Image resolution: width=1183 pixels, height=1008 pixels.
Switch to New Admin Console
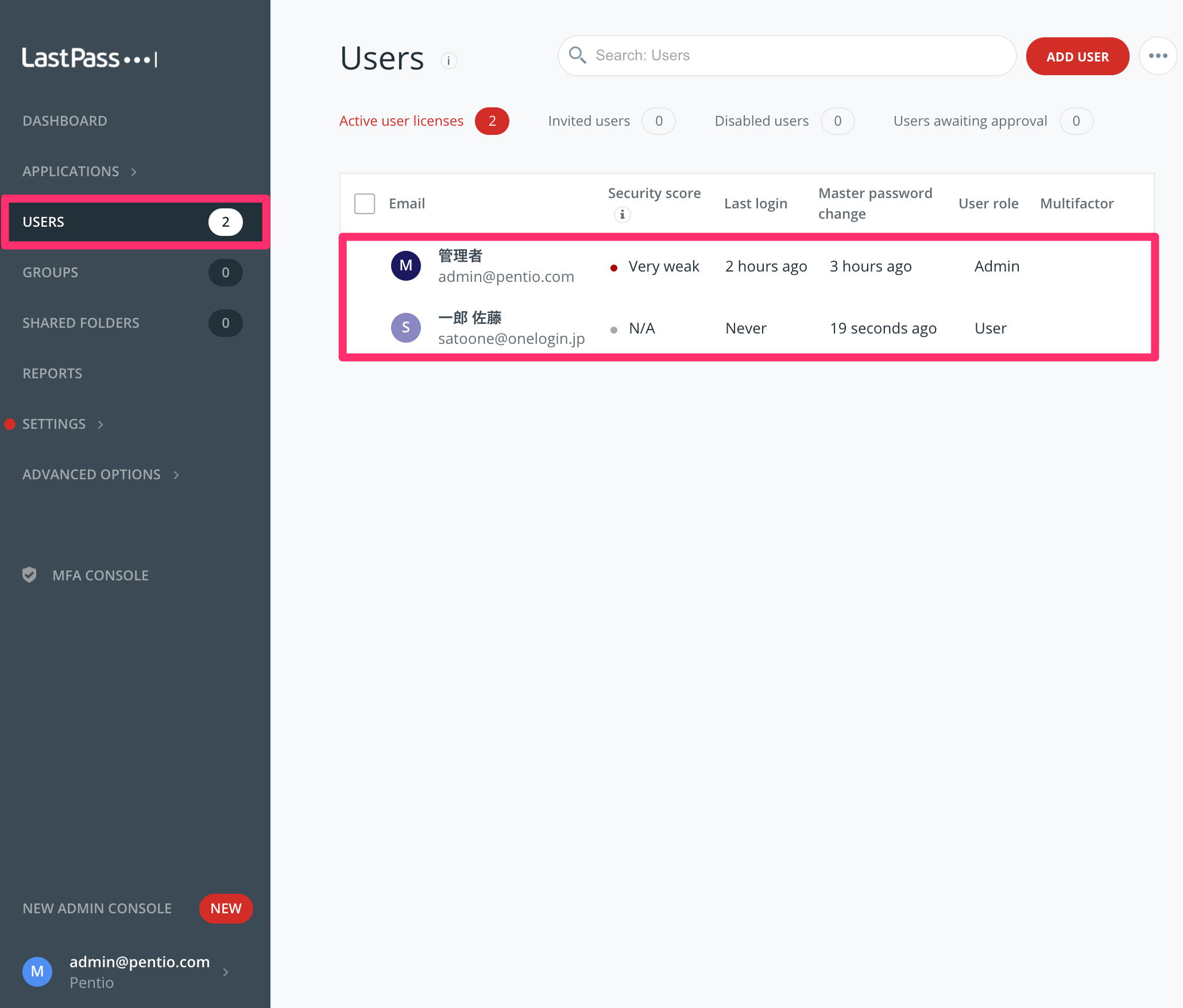[x=97, y=909]
